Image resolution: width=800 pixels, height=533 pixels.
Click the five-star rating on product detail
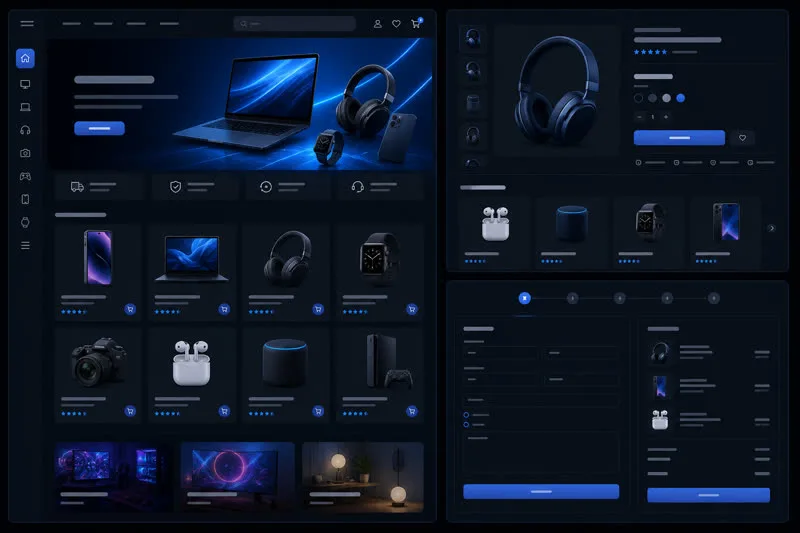(x=650, y=52)
